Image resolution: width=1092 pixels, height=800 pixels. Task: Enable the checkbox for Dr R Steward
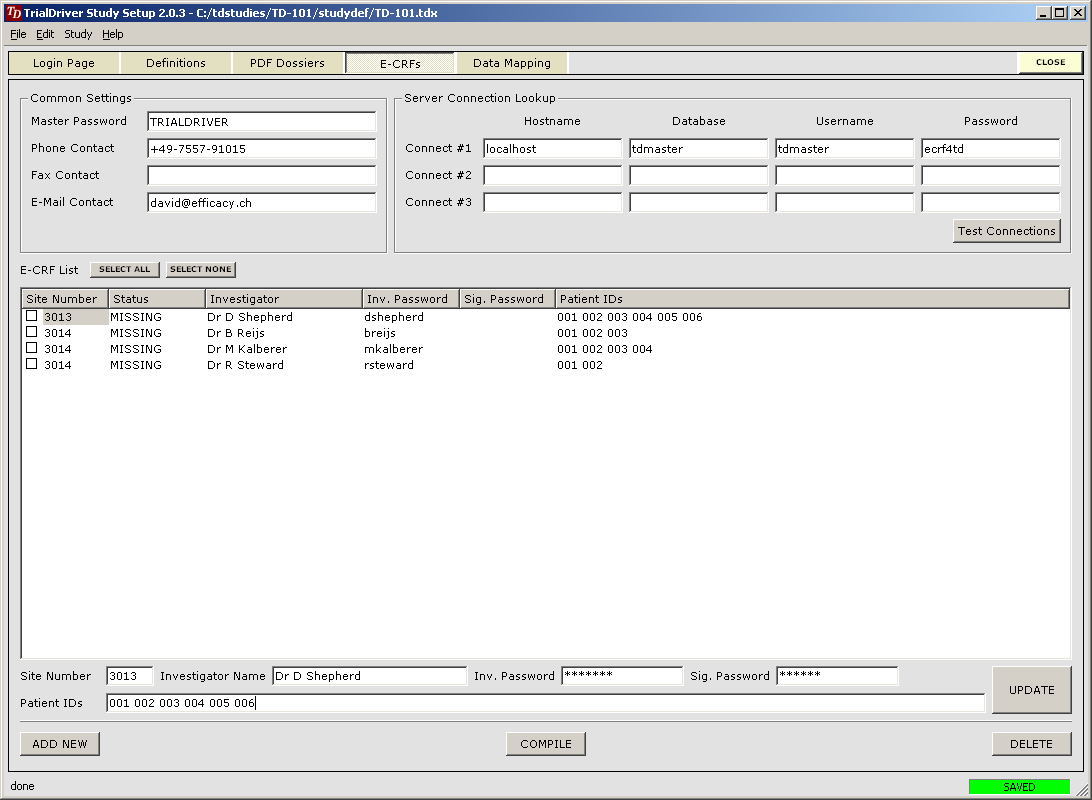point(32,364)
